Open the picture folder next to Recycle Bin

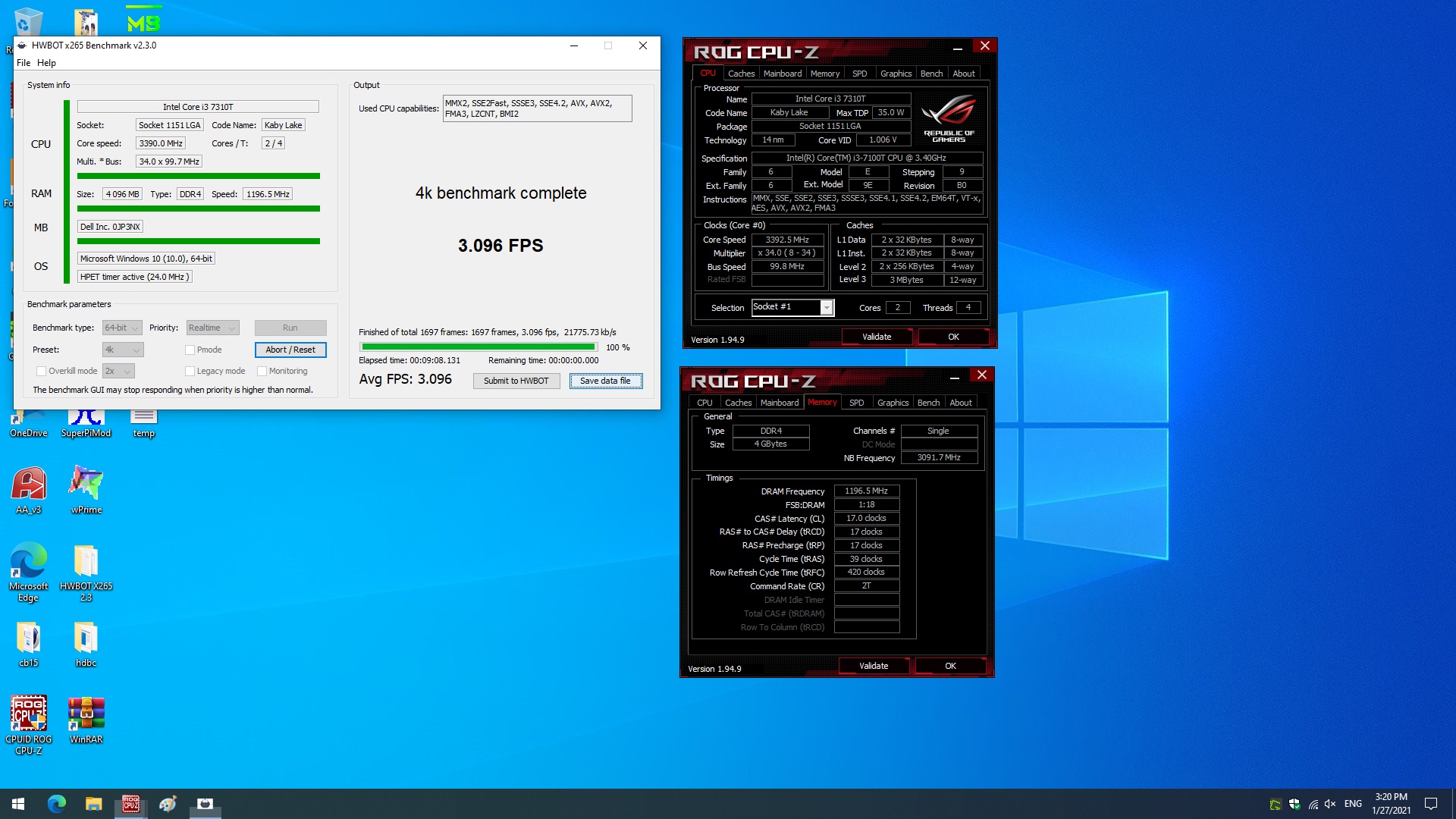(x=86, y=21)
